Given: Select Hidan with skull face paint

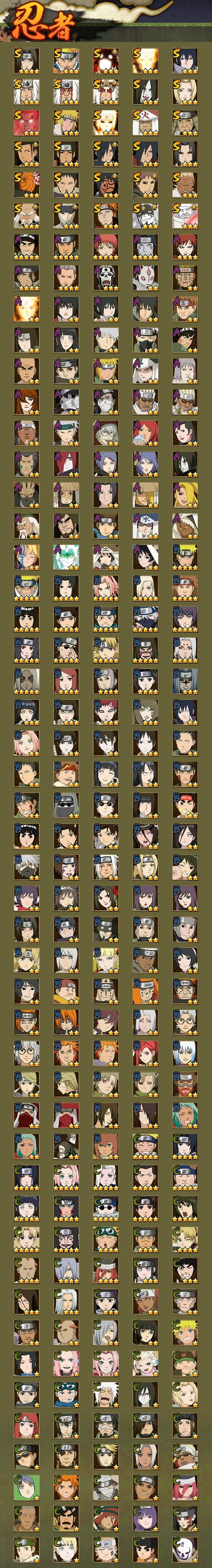Looking at the screenshot, I should click(105, 278).
